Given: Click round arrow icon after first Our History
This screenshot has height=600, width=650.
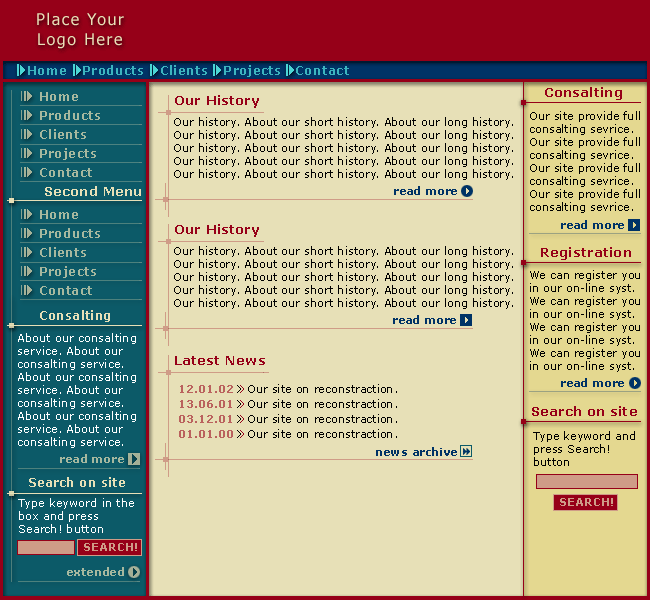Looking at the screenshot, I should 467,191.
